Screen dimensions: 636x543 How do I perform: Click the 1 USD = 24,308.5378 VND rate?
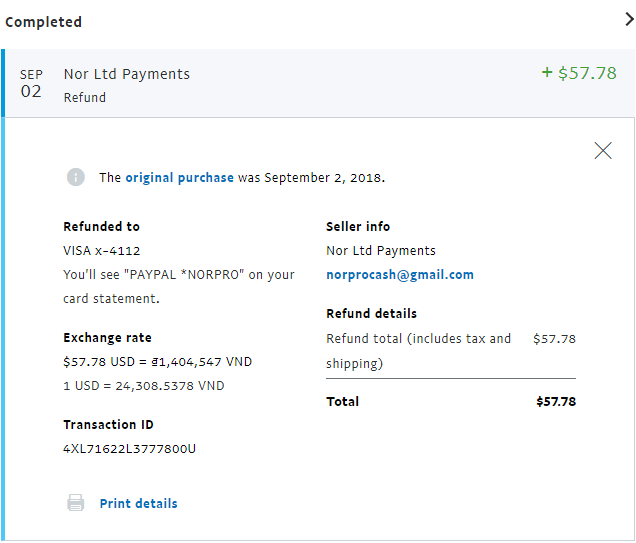pyautogui.click(x=143, y=386)
